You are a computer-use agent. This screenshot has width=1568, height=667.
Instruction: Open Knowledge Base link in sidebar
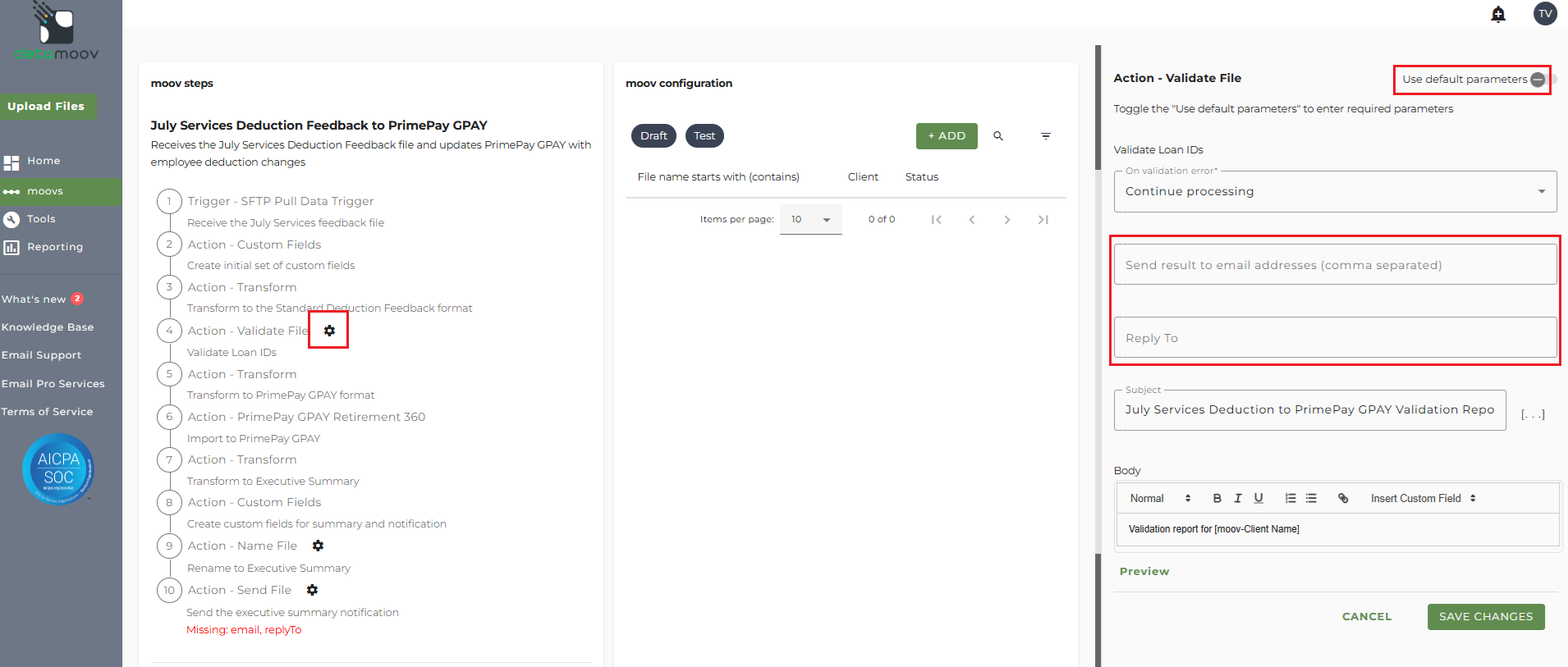(x=48, y=327)
